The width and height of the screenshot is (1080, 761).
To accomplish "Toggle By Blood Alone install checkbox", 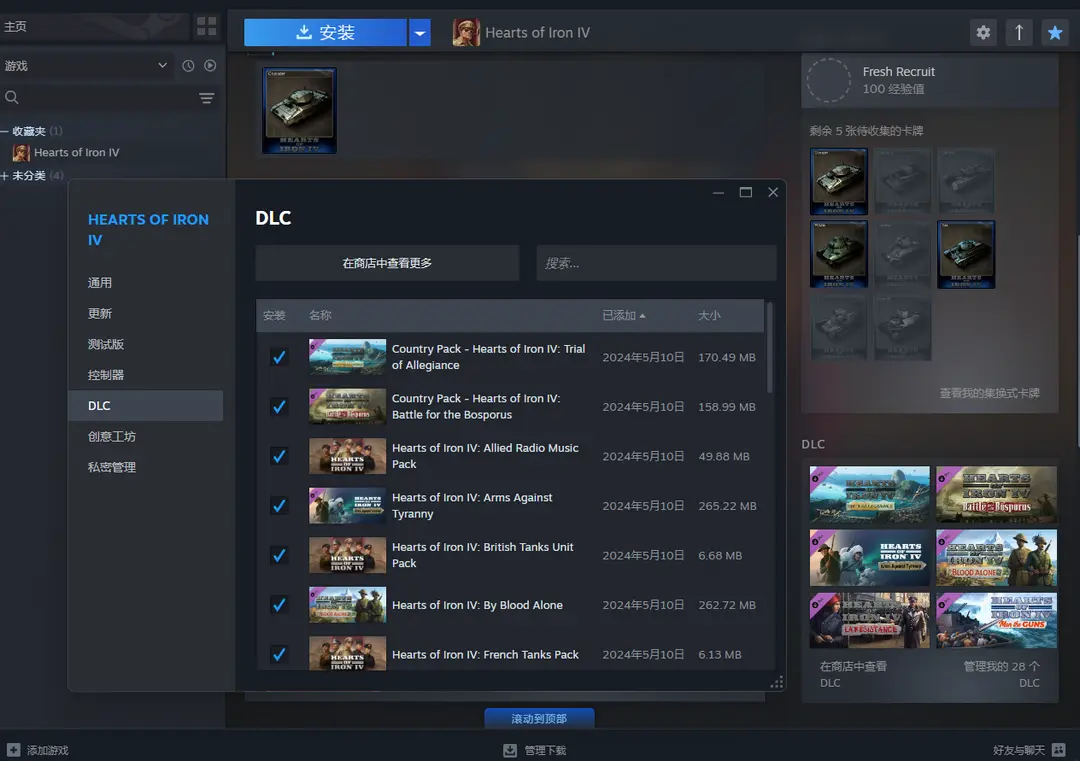I will point(279,605).
